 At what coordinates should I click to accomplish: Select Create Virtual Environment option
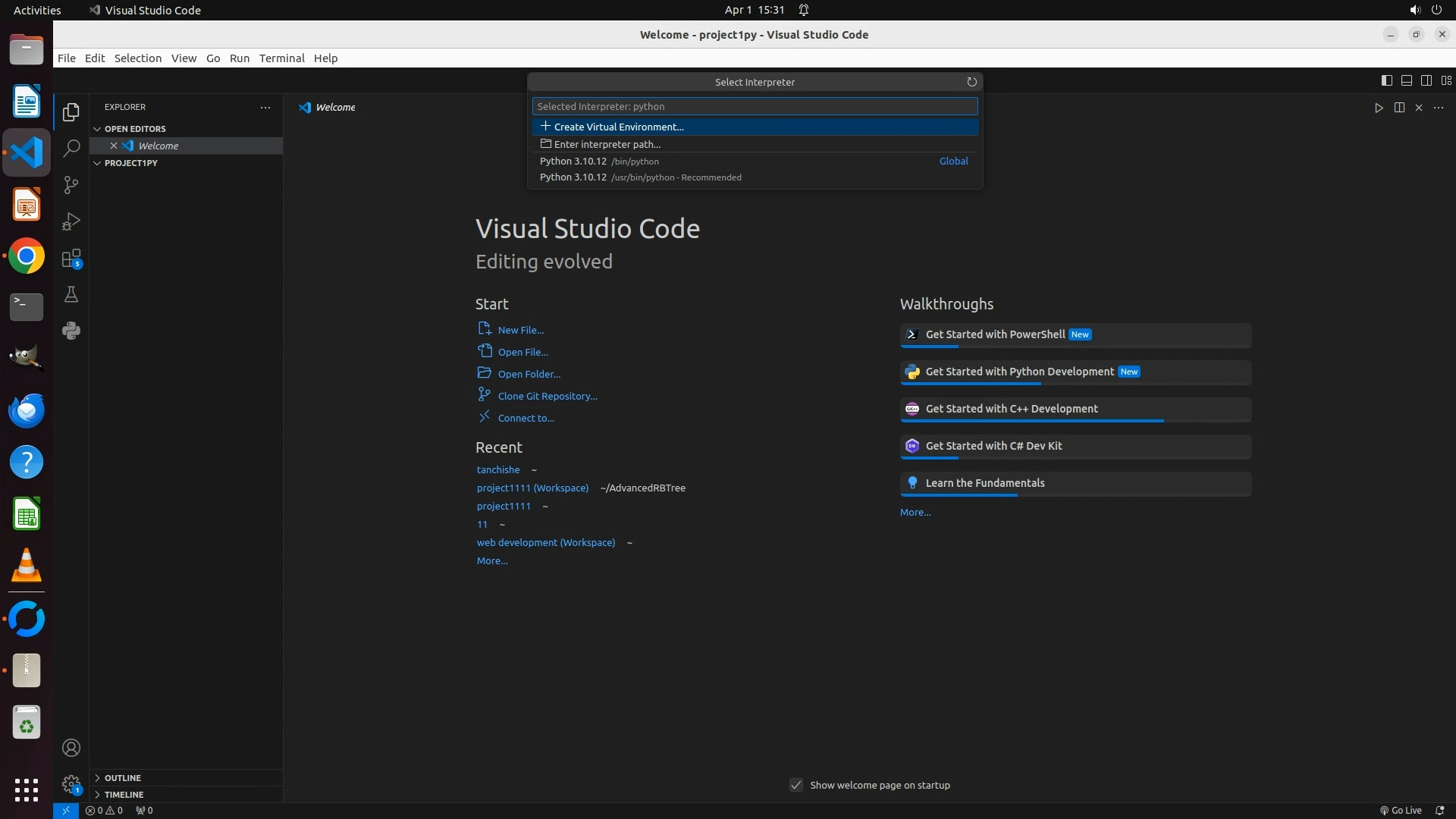pyautogui.click(x=618, y=127)
